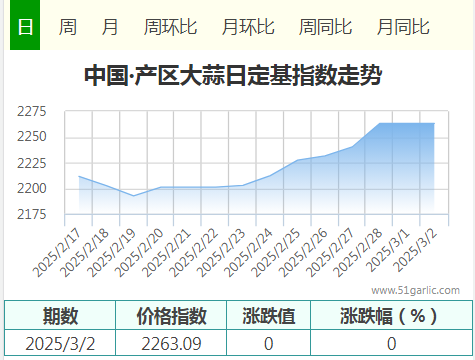Open the 周环比 tab
475x360 pixels.
click(x=170, y=27)
